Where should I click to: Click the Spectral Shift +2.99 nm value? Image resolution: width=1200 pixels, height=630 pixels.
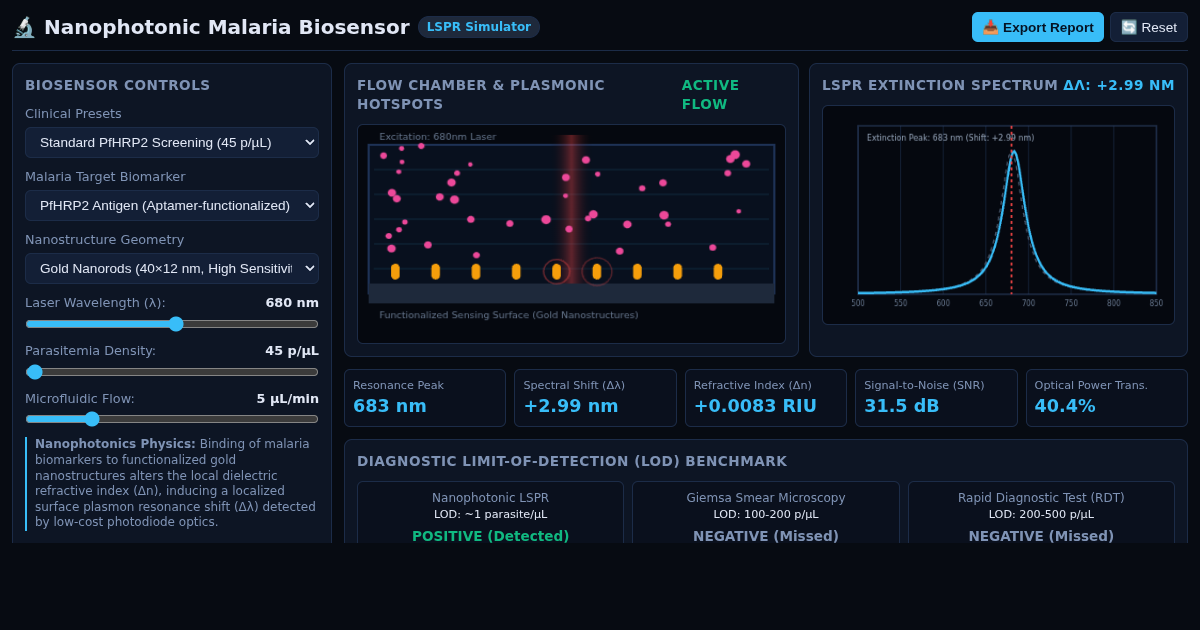(571, 406)
